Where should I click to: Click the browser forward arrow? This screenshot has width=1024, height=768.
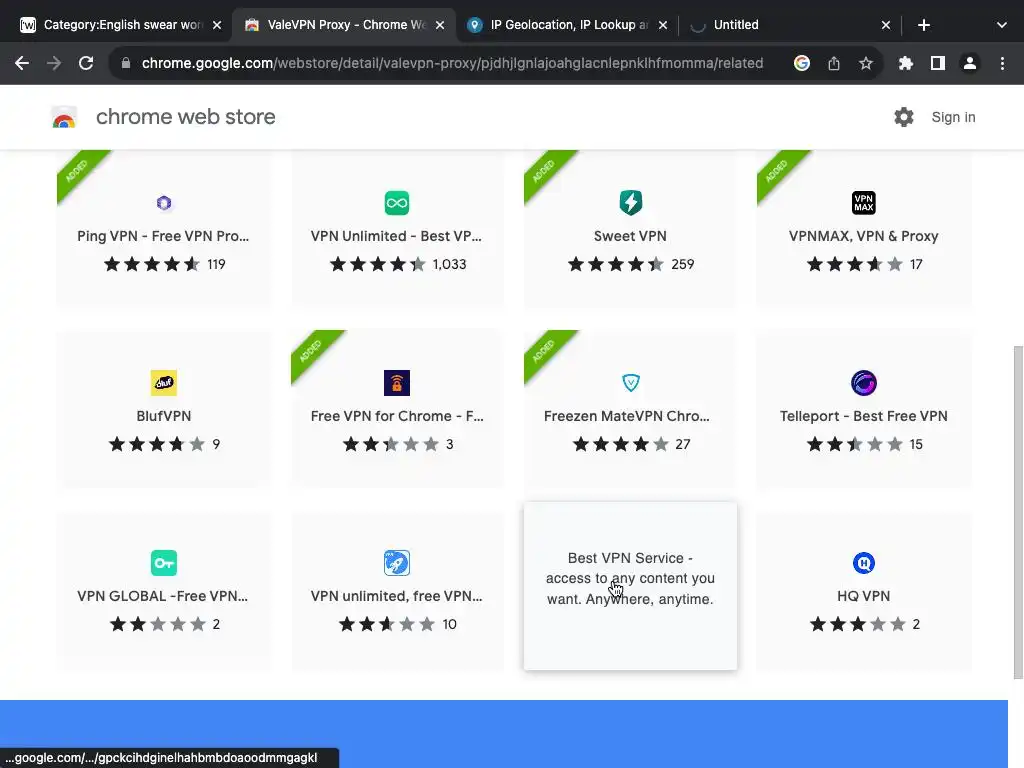click(x=54, y=63)
